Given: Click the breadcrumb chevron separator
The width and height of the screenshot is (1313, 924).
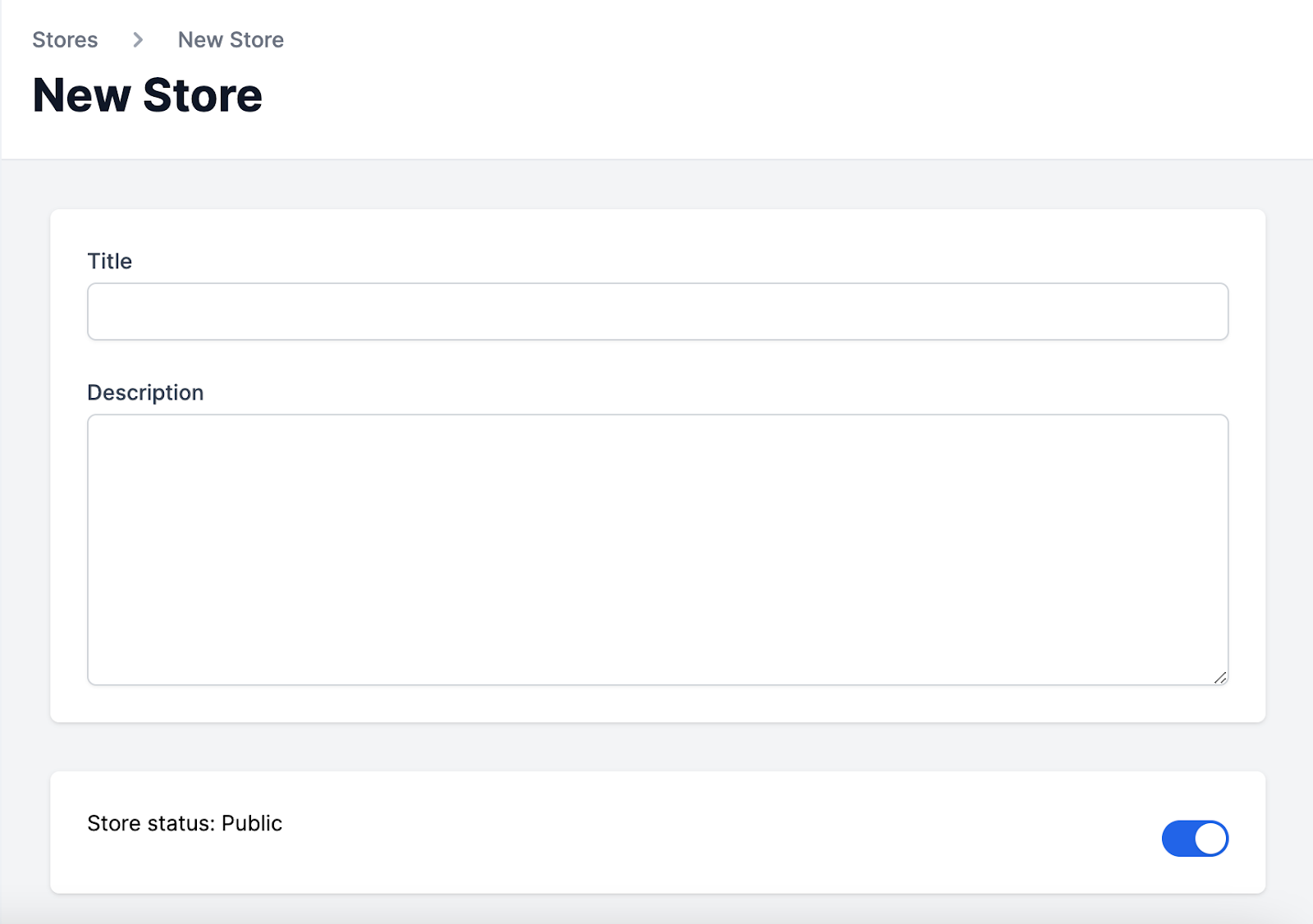Looking at the screenshot, I should click(x=138, y=39).
